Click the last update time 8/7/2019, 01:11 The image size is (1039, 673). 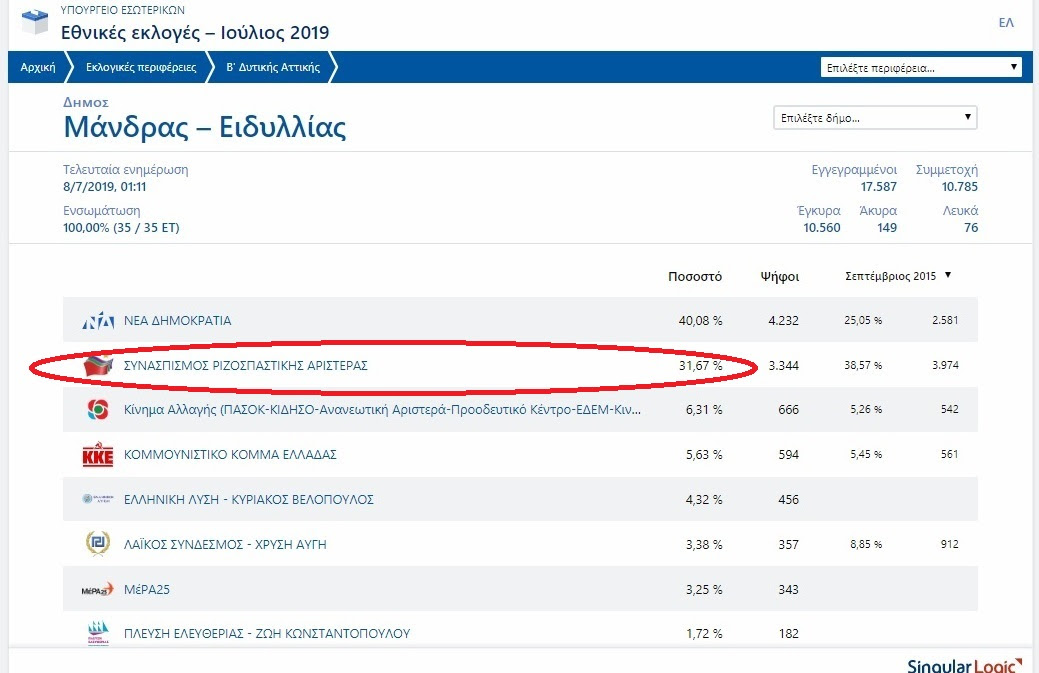point(105,187)
